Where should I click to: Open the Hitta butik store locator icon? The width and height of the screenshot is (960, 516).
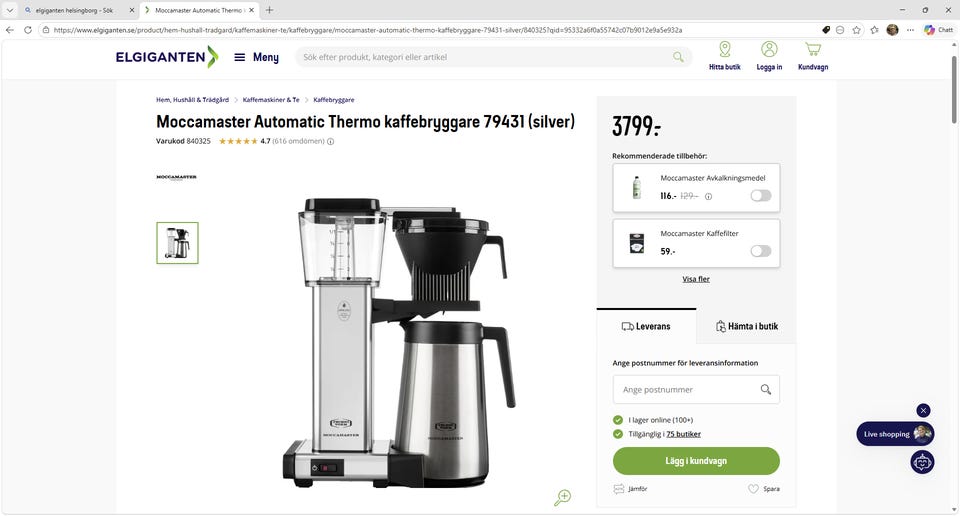pyautogui.click(x=724, y=50)
